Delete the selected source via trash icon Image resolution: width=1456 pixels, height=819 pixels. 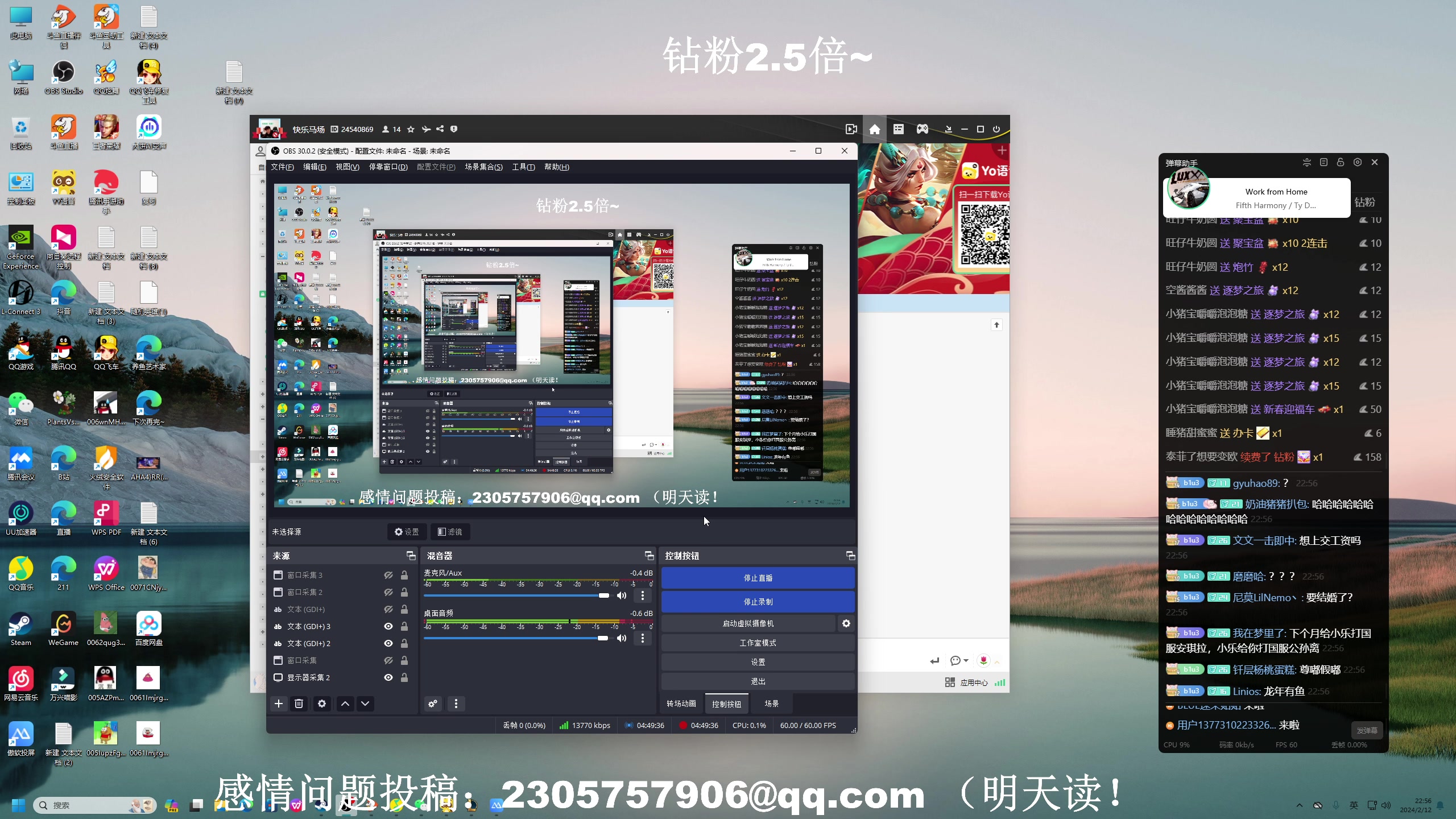click(299, 704)
